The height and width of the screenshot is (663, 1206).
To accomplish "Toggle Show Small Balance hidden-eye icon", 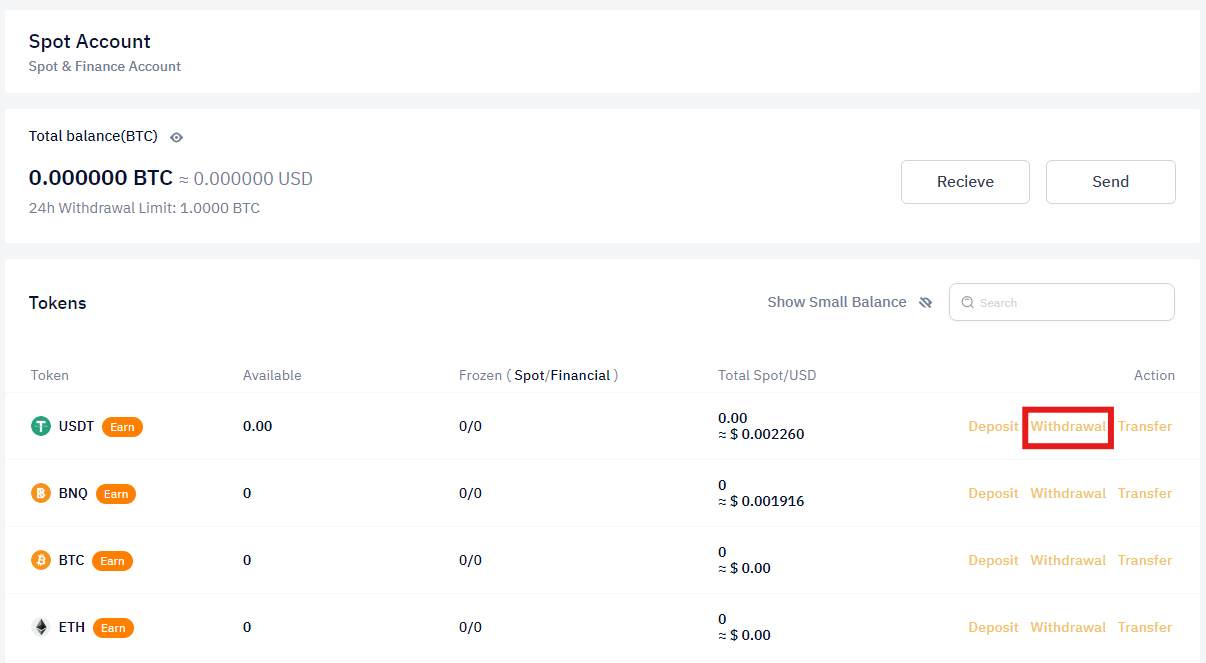I will coord(925,303).
